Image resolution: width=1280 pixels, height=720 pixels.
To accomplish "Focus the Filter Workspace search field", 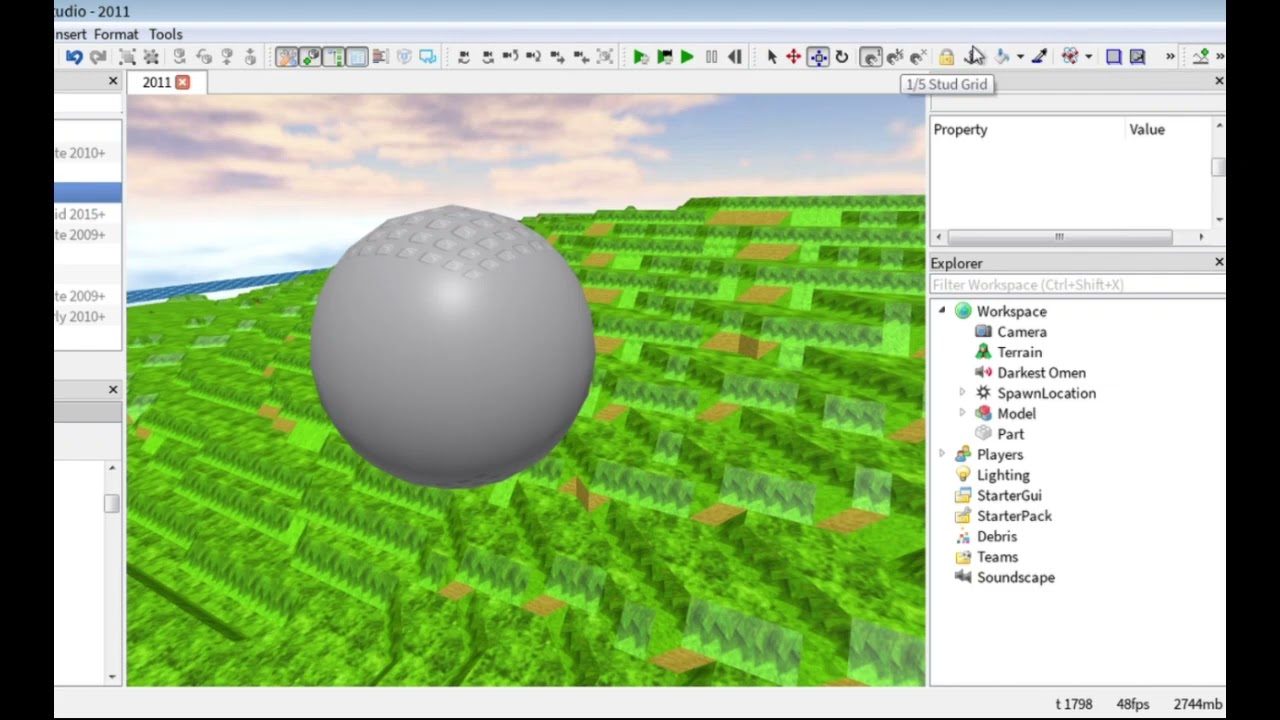I will click(1077, 285).
